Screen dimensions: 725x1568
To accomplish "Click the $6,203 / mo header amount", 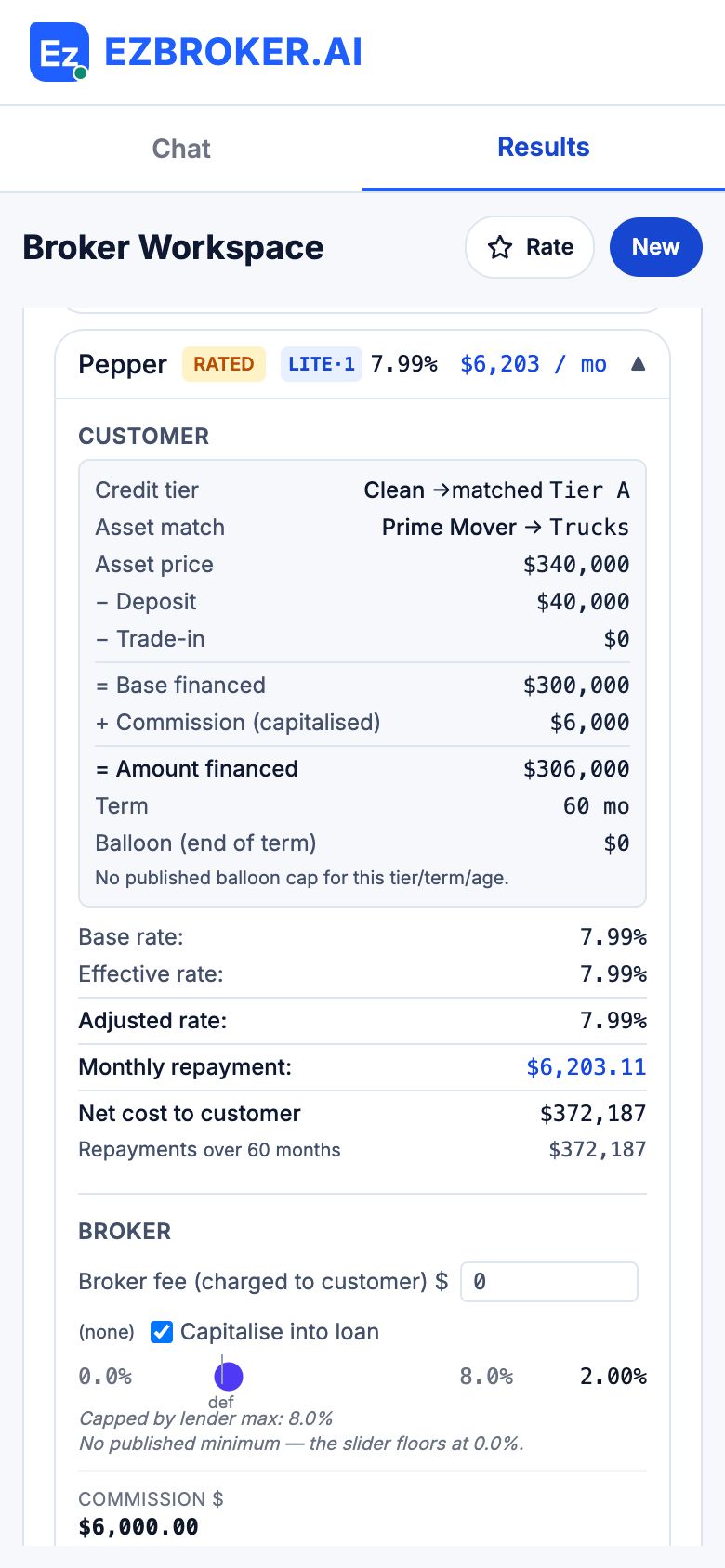I will tap(534, 364).
